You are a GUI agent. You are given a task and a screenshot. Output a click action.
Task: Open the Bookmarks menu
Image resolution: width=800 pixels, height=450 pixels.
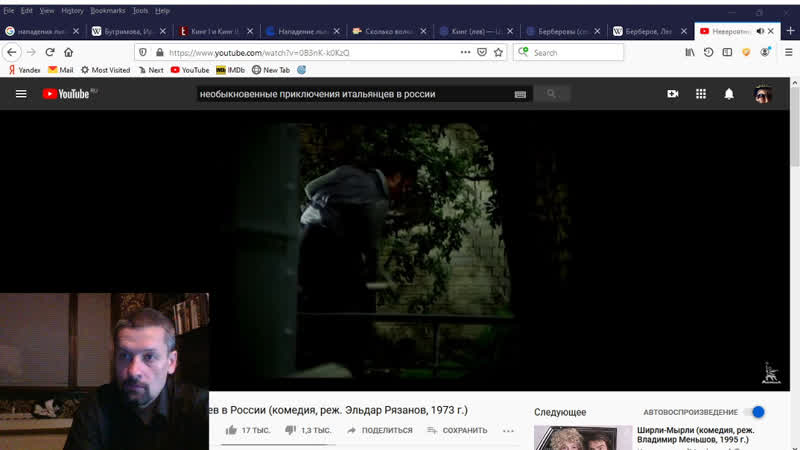(x=108, y=10)
